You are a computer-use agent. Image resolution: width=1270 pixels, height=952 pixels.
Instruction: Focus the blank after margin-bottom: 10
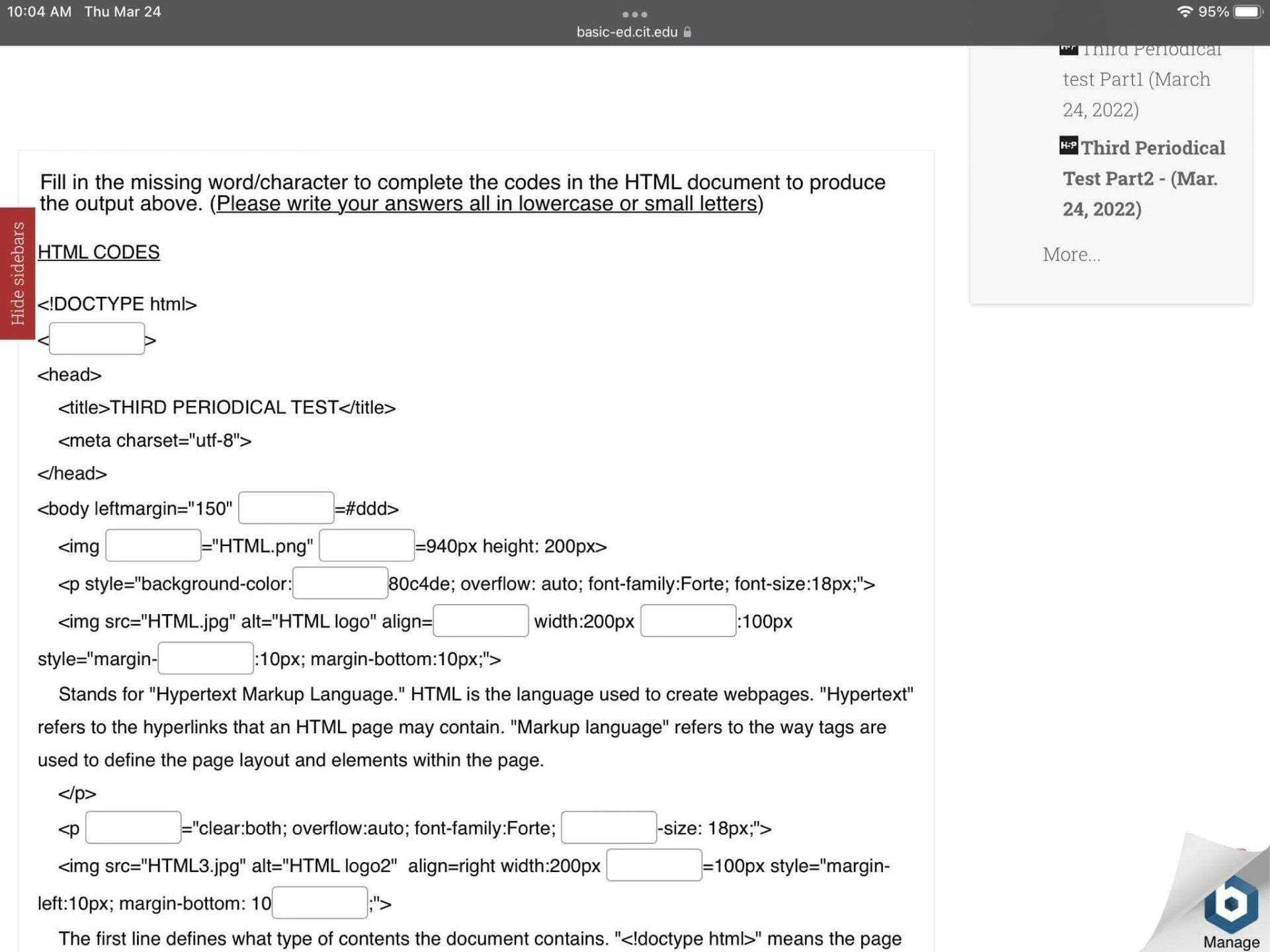coord(319,903)
